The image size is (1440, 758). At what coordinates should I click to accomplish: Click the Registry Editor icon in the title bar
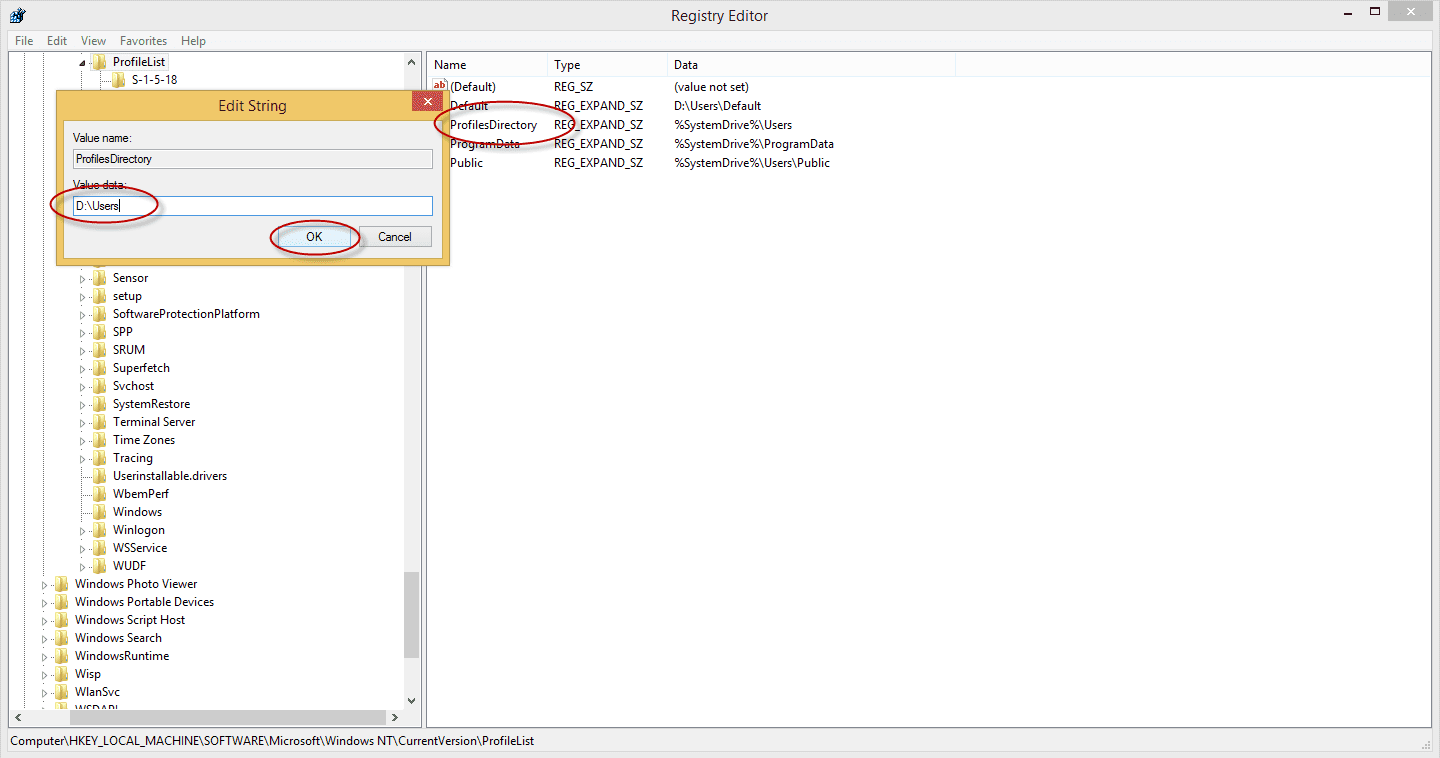point(17,15)
